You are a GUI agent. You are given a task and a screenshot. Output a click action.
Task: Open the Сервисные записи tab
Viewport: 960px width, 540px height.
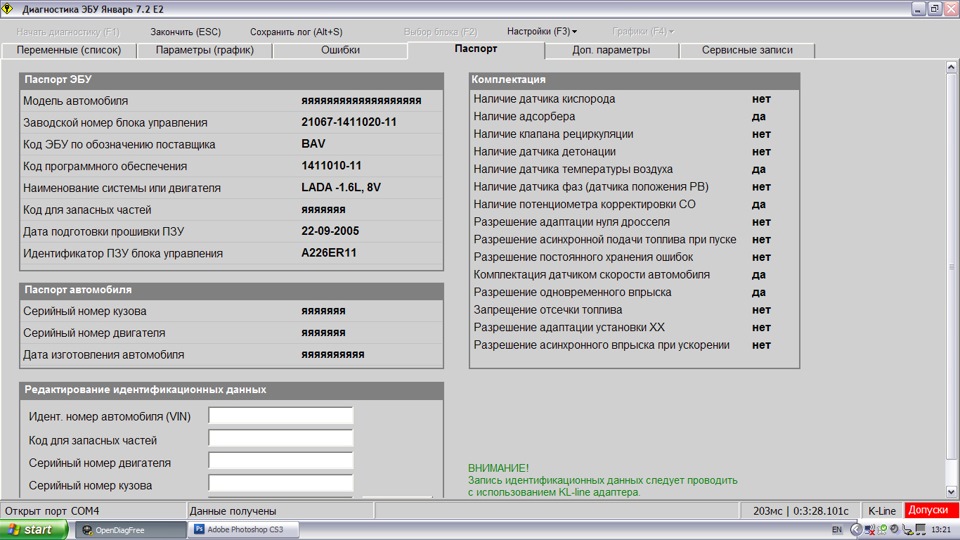(x=746, y=50)
